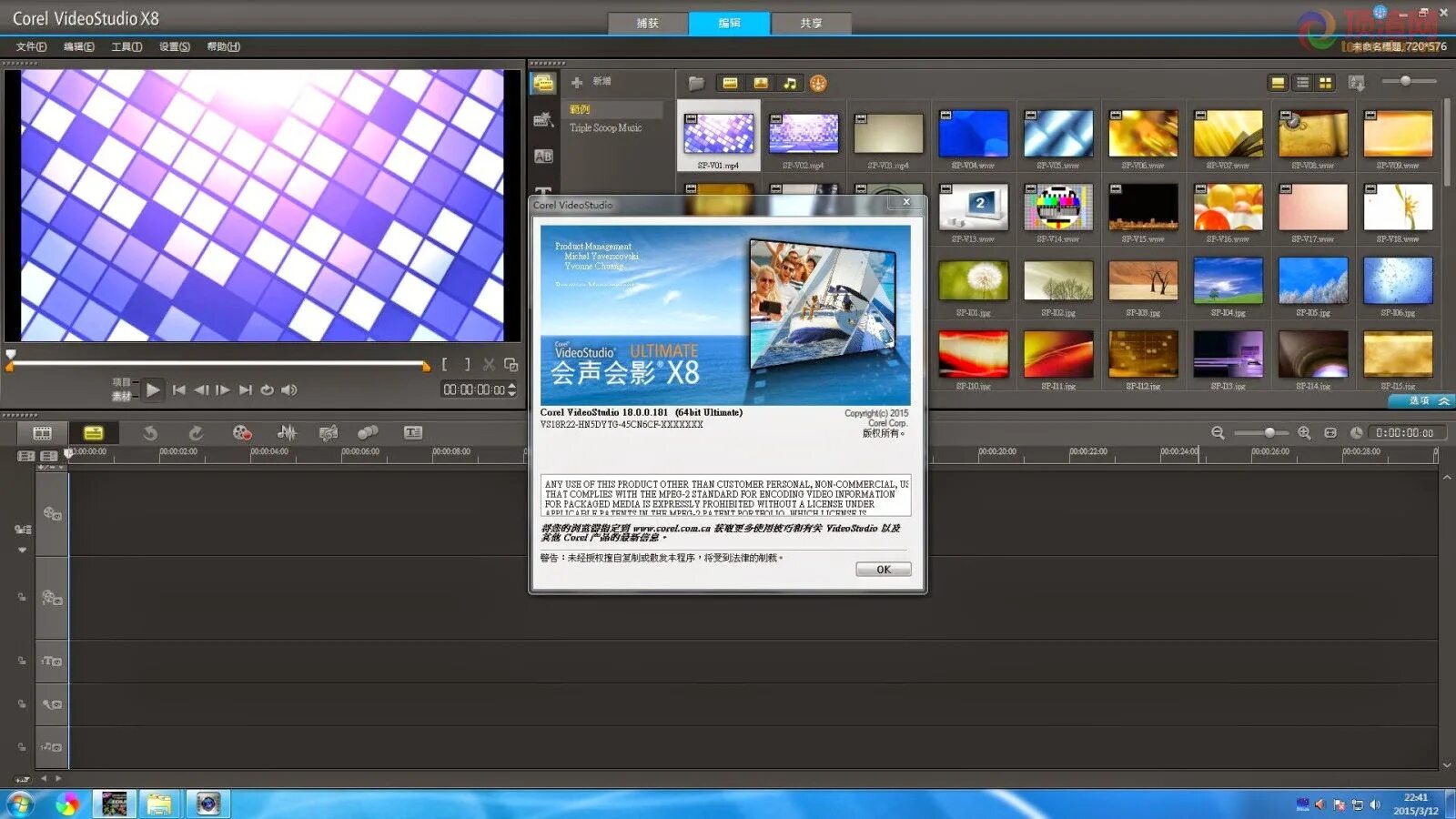Open the Sound Mixer icon
Image resolution: width=1456 pixels, height=819 pixels.
point(288,433)
